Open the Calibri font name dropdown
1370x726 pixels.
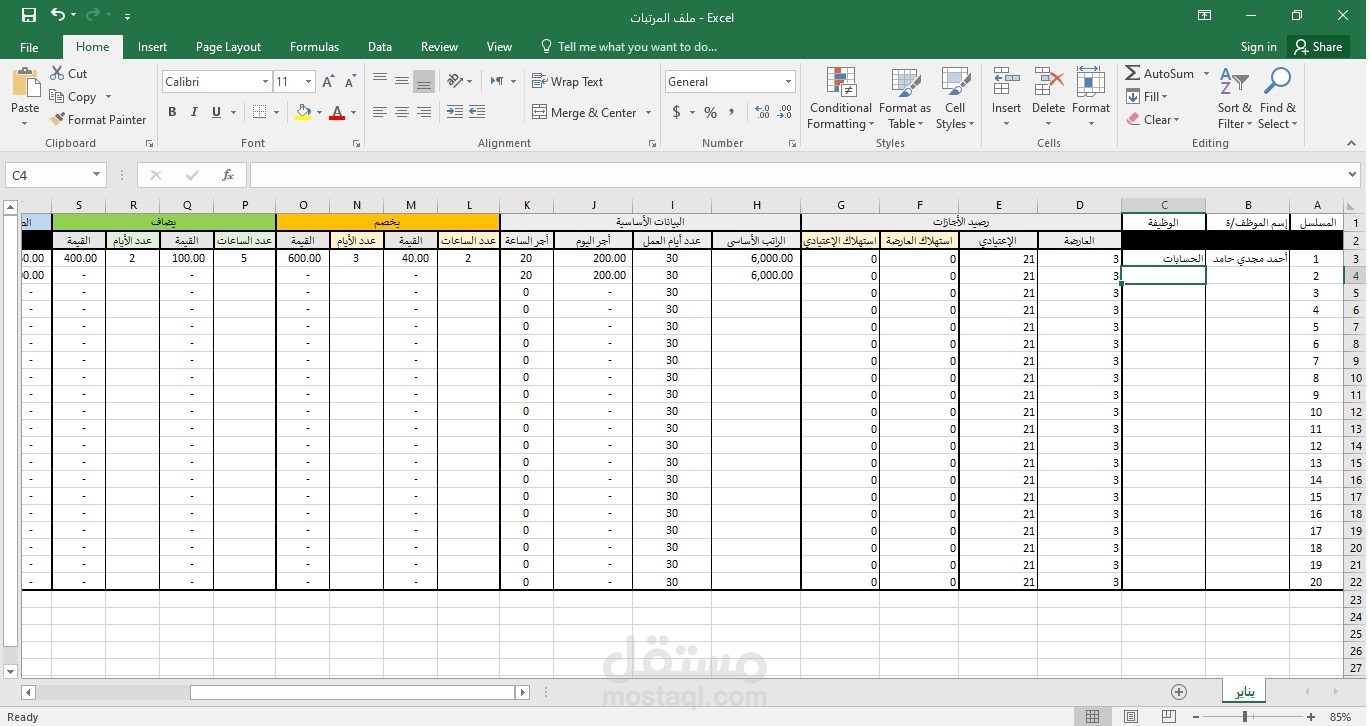point(265,82)
